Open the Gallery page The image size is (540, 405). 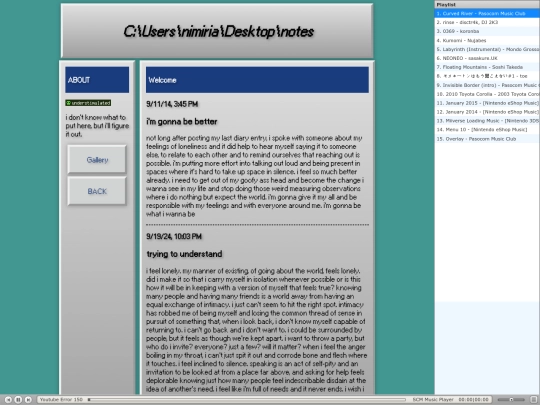coord(97,159)
